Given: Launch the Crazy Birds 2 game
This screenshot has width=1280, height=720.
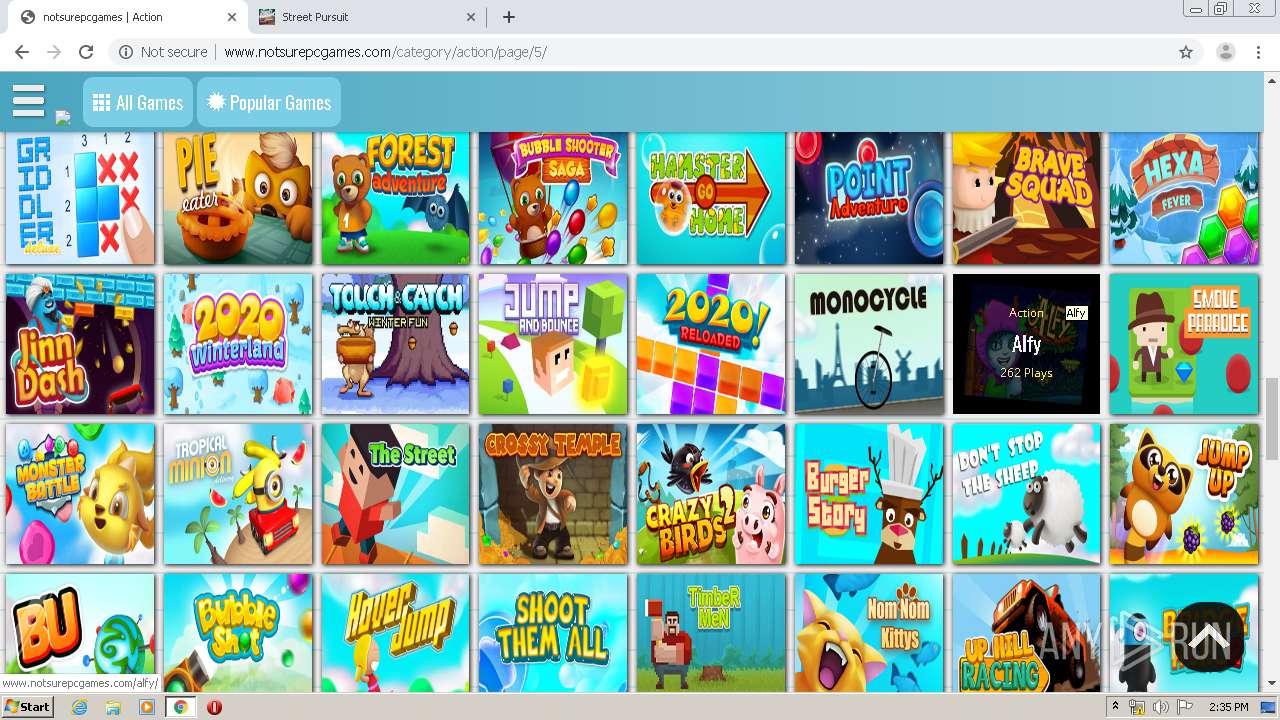Looking at the screenshot, I should 711,494.
